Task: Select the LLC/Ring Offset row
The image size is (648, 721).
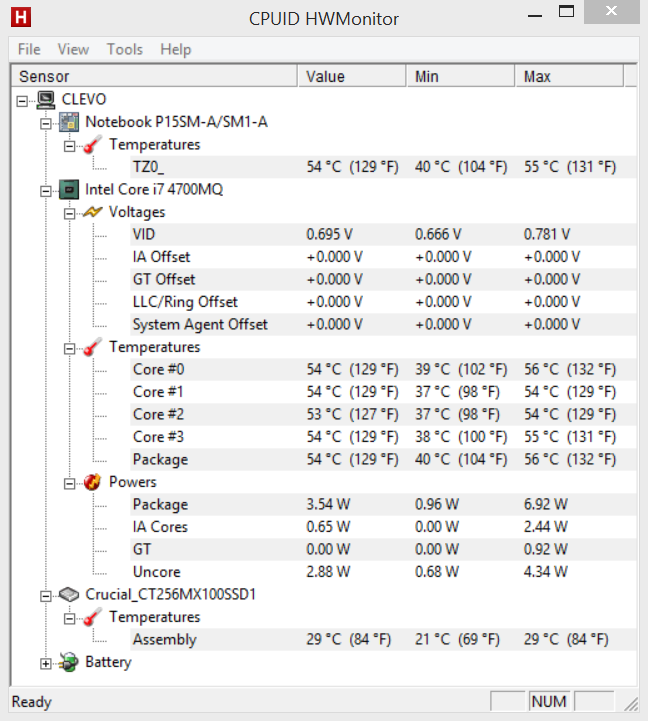Action: pyautogui.click(x=384, y=302)
